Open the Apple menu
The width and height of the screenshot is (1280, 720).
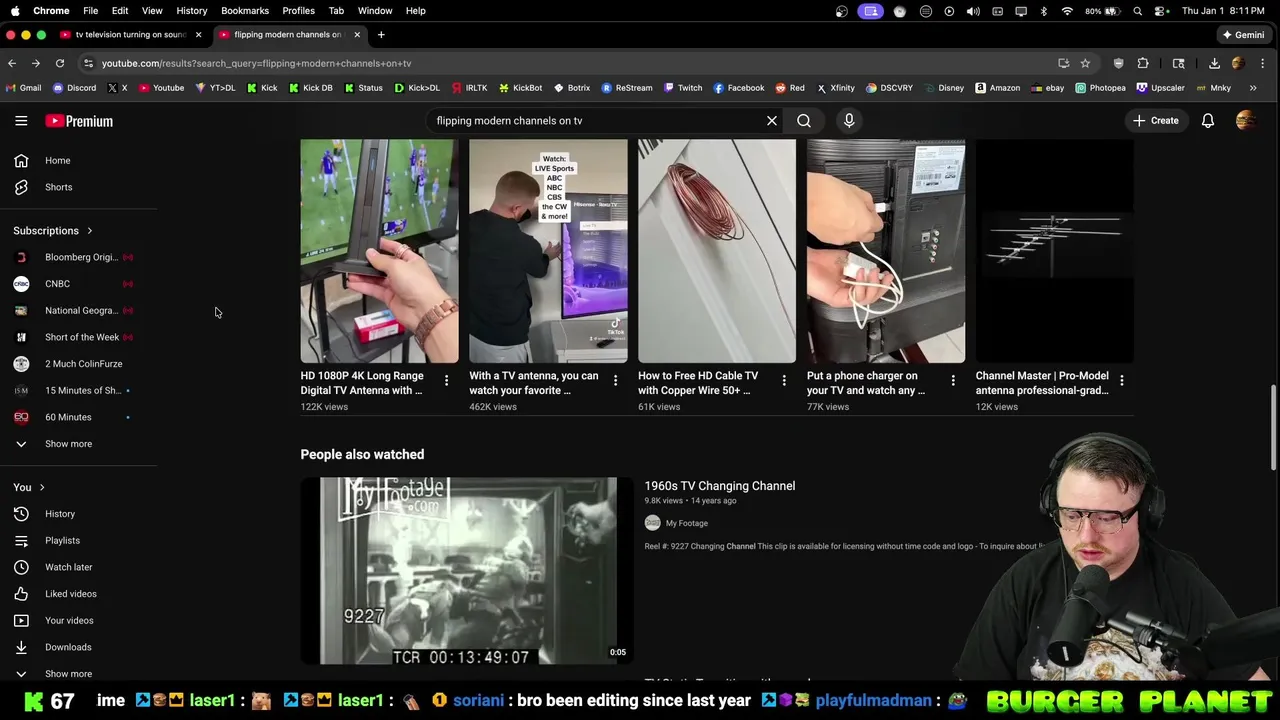click(14, 10)
